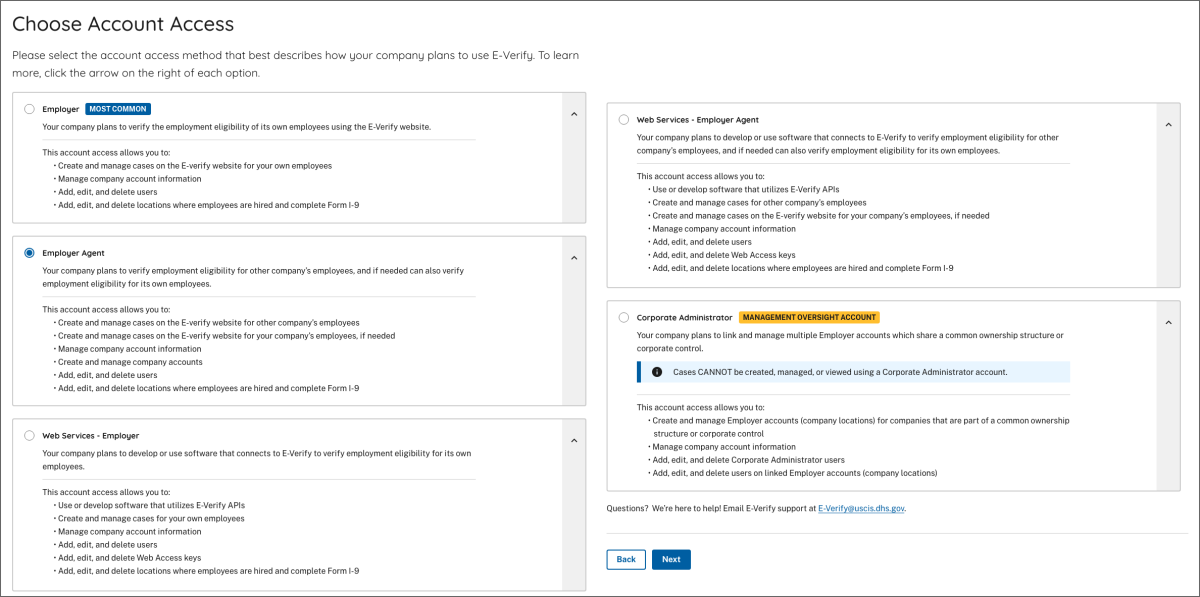Choose the Web Services - Employer Agent radio option
This screenshot has height=597, width=1200.
[x=624, y=119]
